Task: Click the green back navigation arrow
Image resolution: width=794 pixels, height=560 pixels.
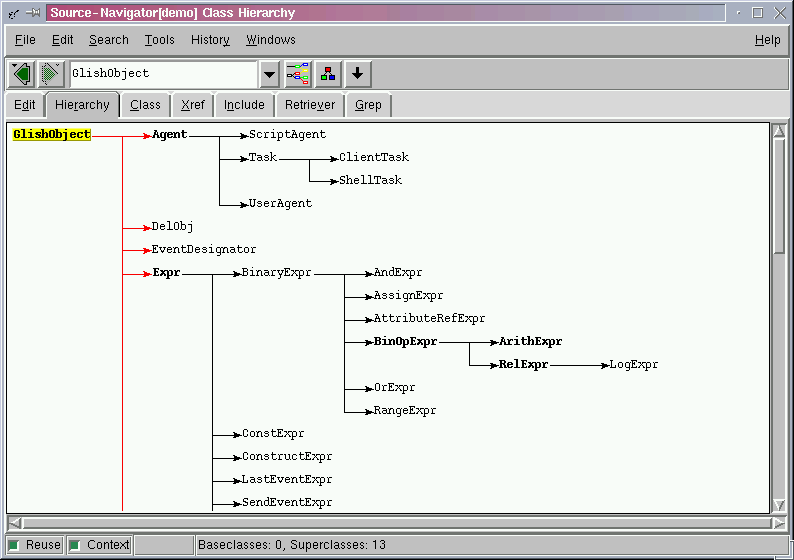Action: (22, 74)
